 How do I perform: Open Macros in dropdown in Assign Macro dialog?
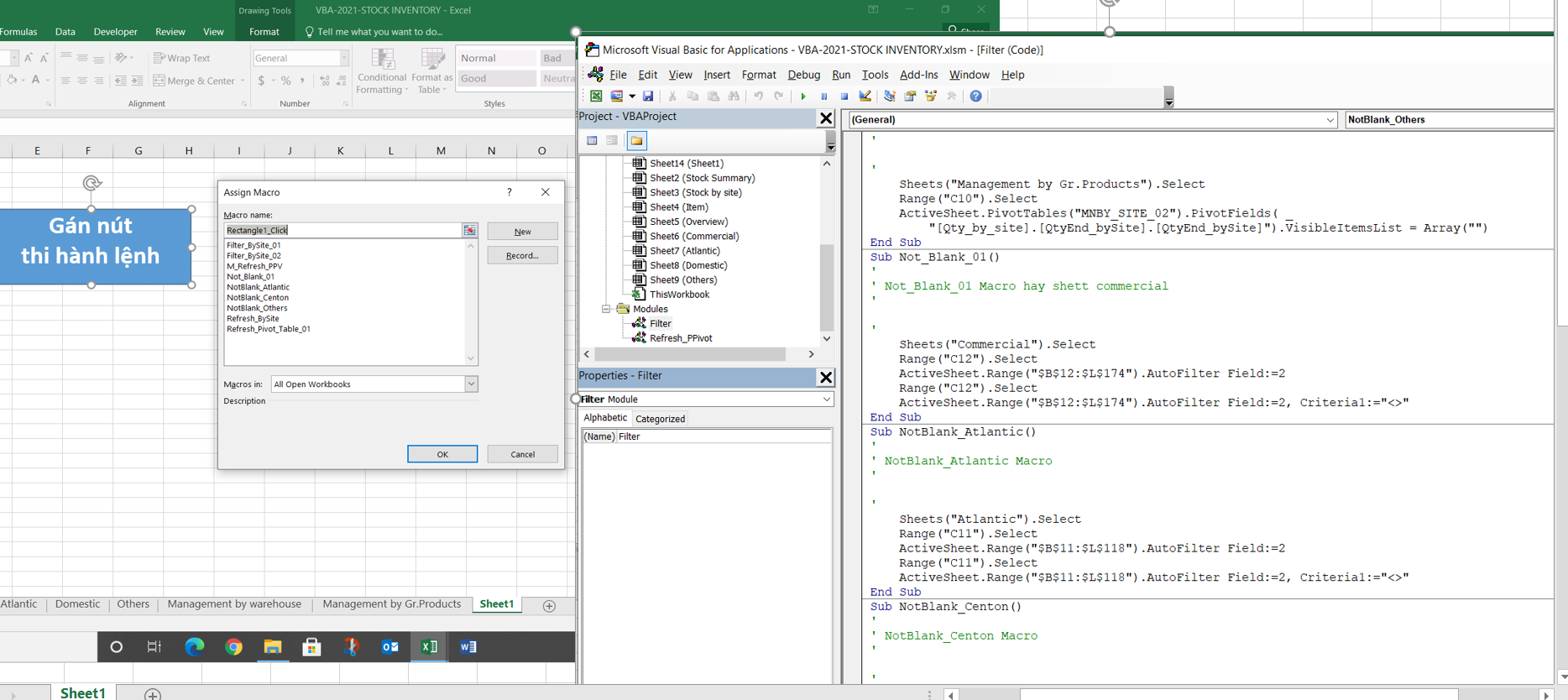(471, 384)
